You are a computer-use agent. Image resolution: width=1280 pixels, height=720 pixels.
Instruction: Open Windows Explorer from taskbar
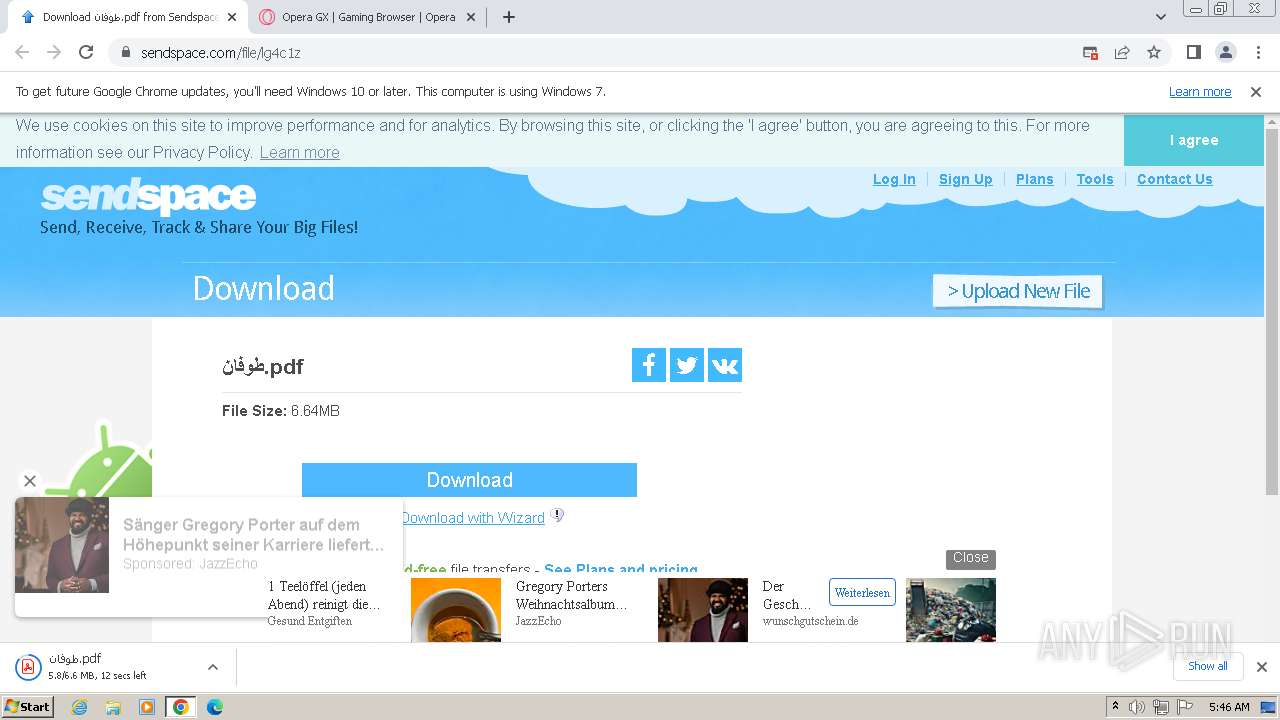113,707
